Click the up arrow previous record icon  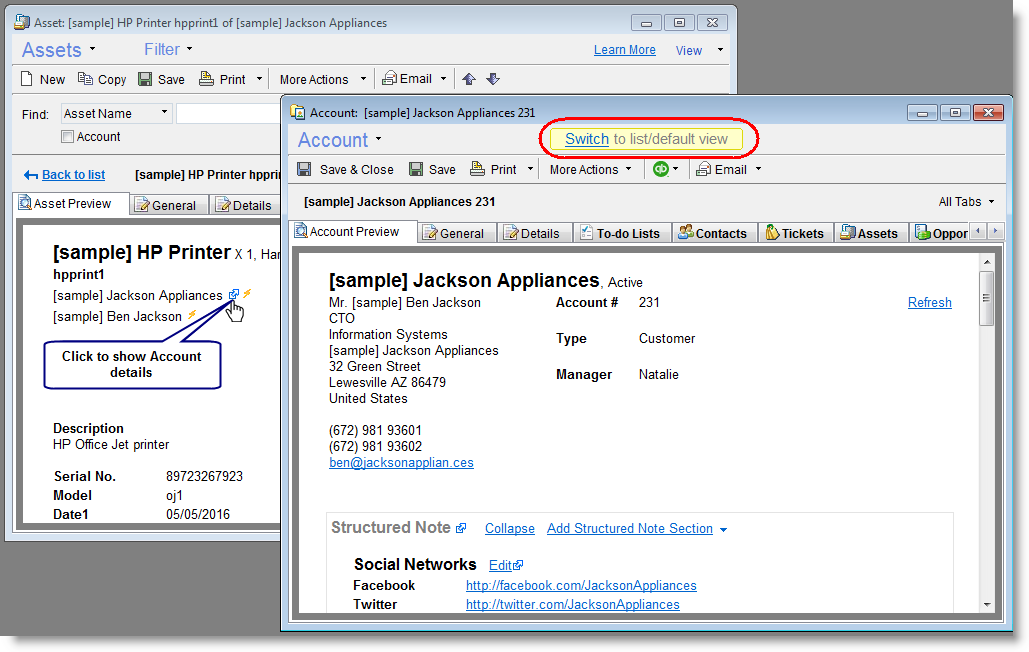[x=469, y=79]
